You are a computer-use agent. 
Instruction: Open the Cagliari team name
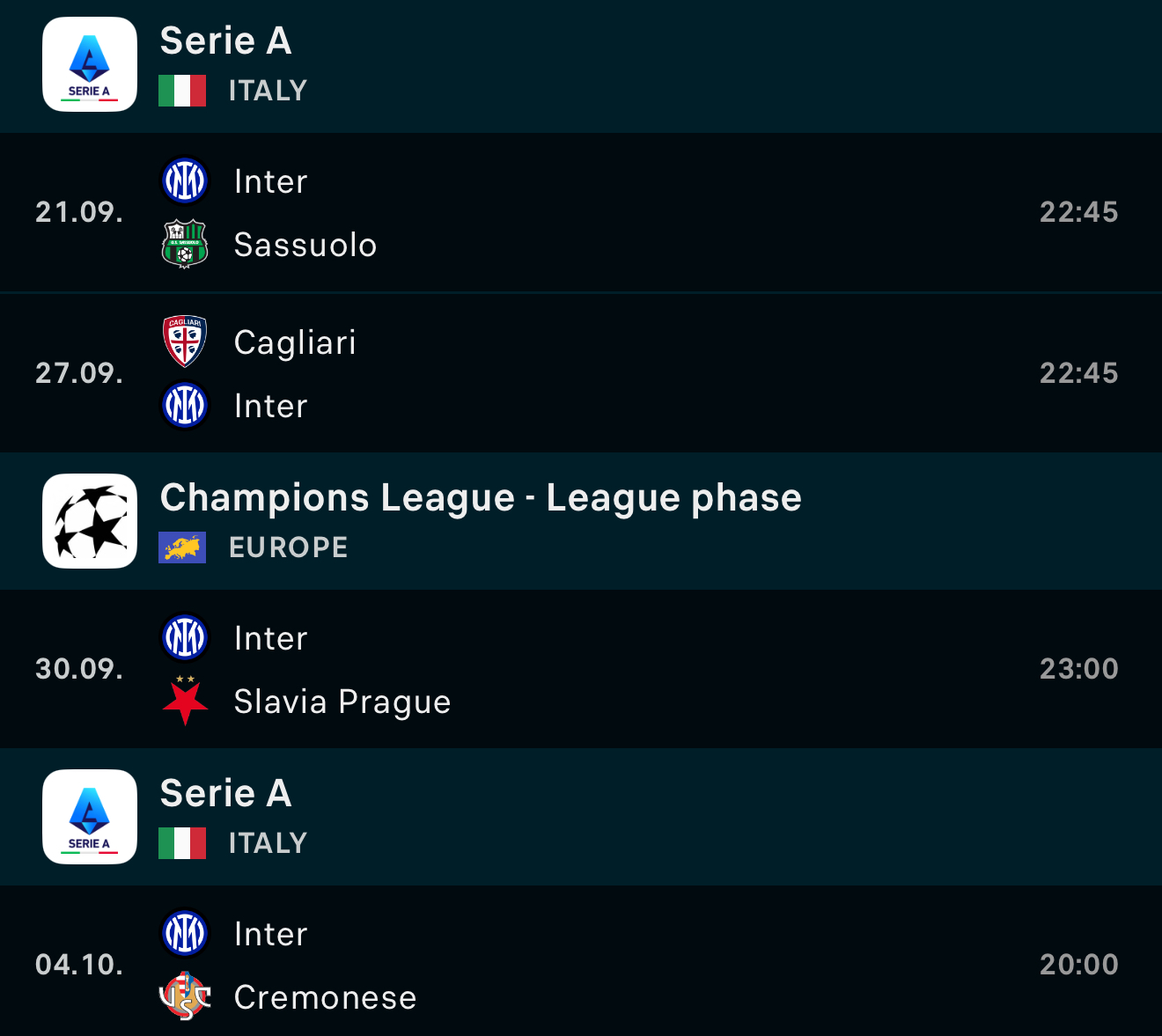295,342
